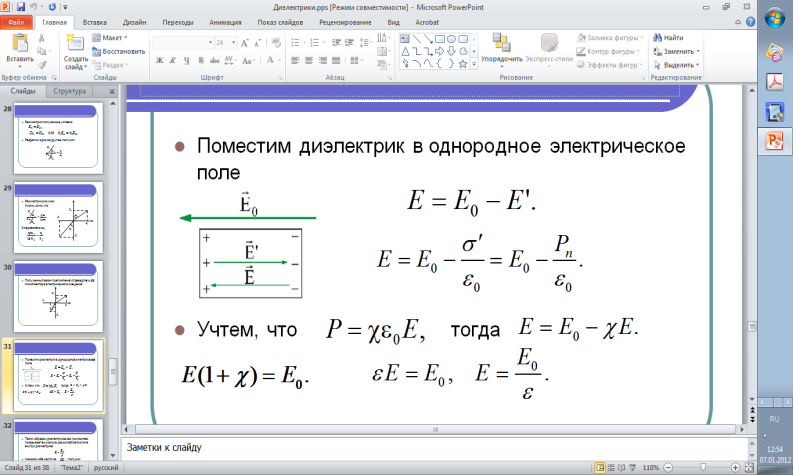The height and width of the screenshot is (475, 793).
Task: Toggle align text left
Action: tap(295, 60)
